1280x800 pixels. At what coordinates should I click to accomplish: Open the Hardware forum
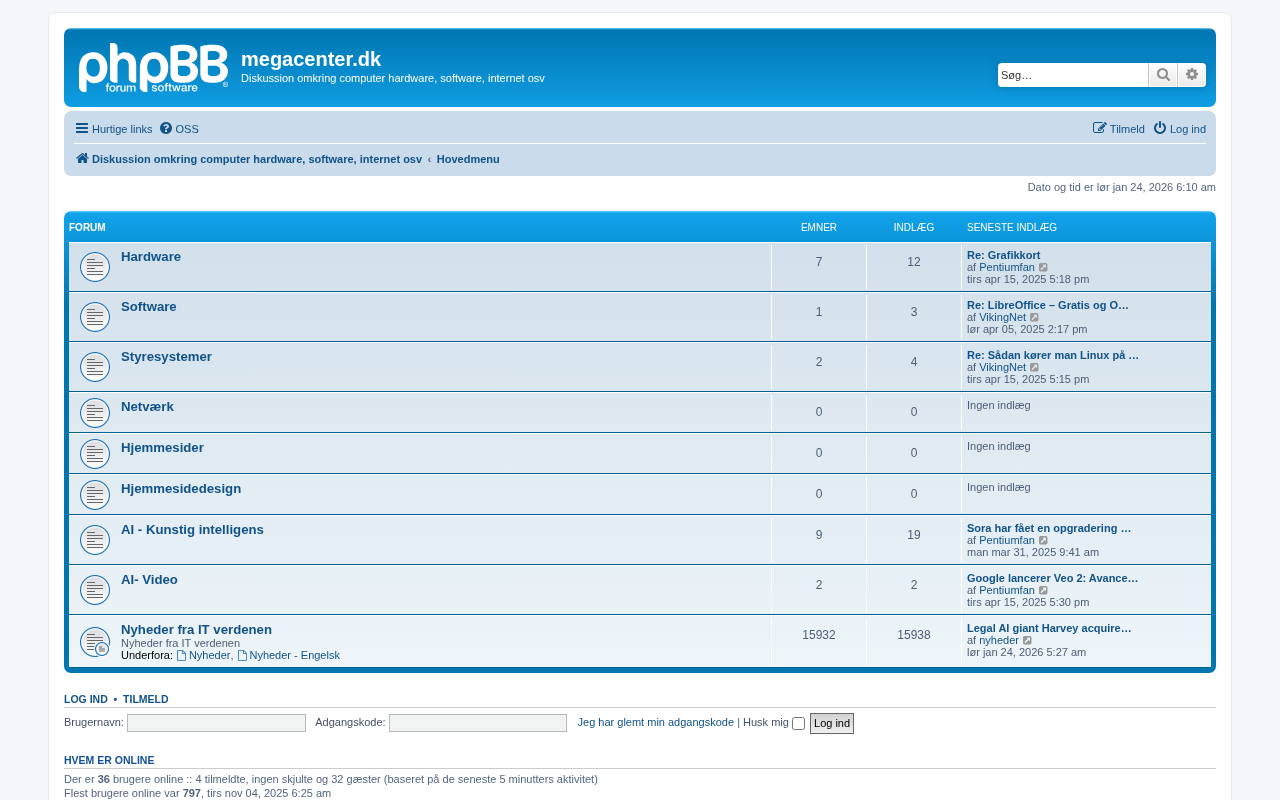151,257
